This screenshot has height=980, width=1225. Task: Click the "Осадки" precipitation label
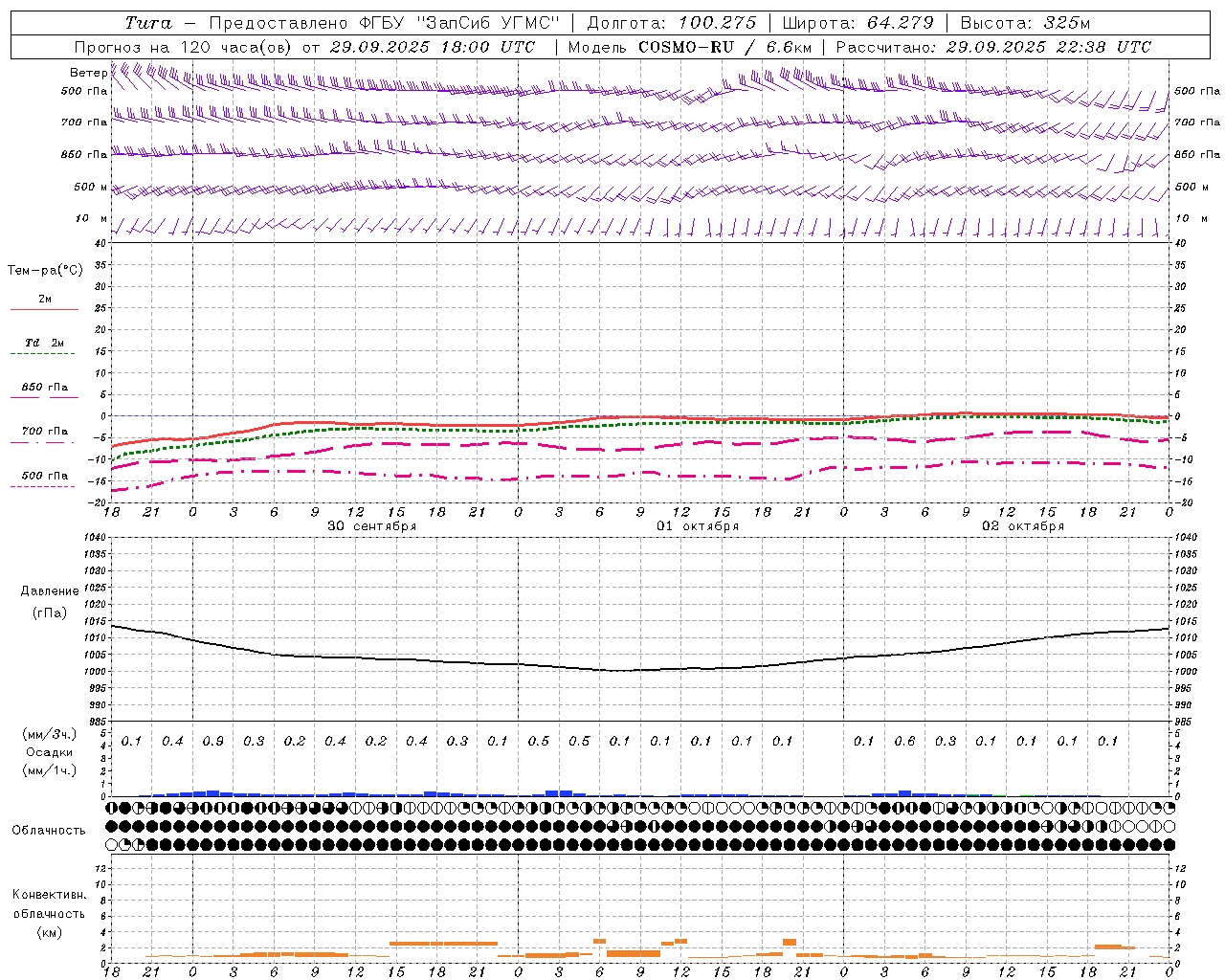(50, 752)
